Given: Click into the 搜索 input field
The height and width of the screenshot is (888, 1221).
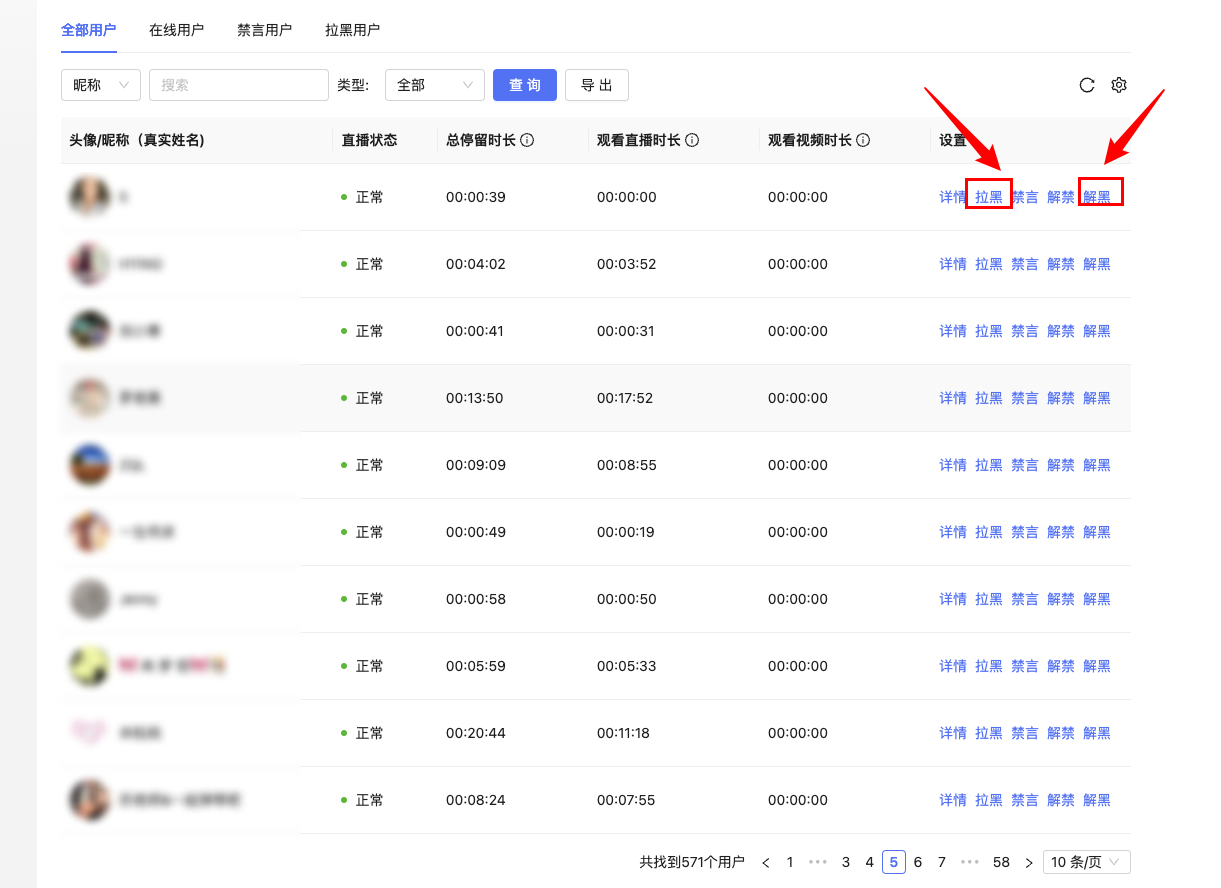Looking at the screenshot, I should pyautogui.click(x=239, y=85).
